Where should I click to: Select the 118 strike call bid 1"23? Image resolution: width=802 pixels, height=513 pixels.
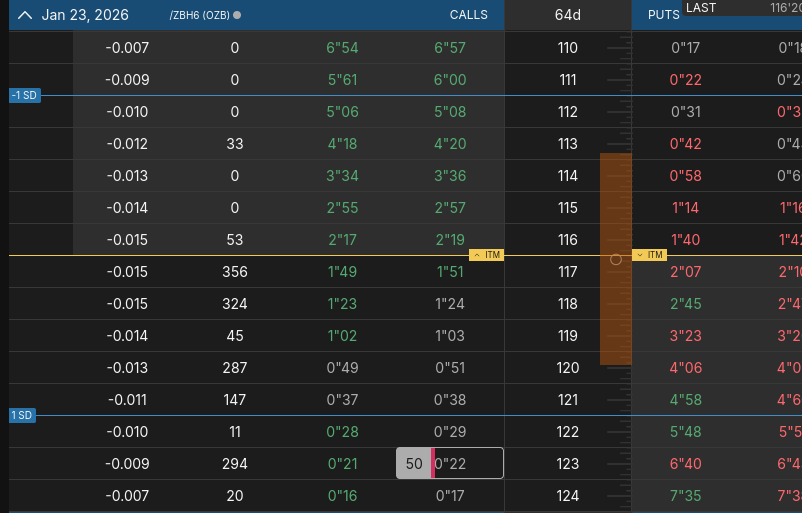click(x=342, y=304)
